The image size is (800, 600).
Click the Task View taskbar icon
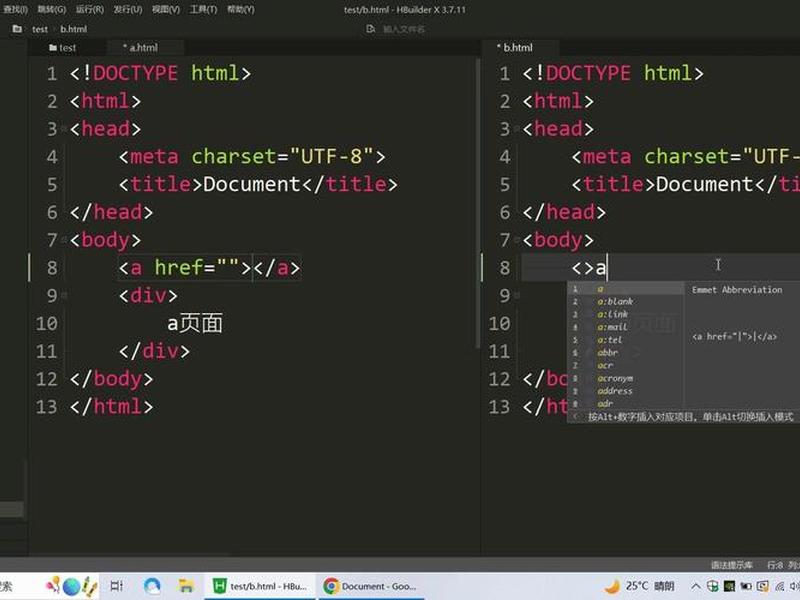tap(117, 586)
